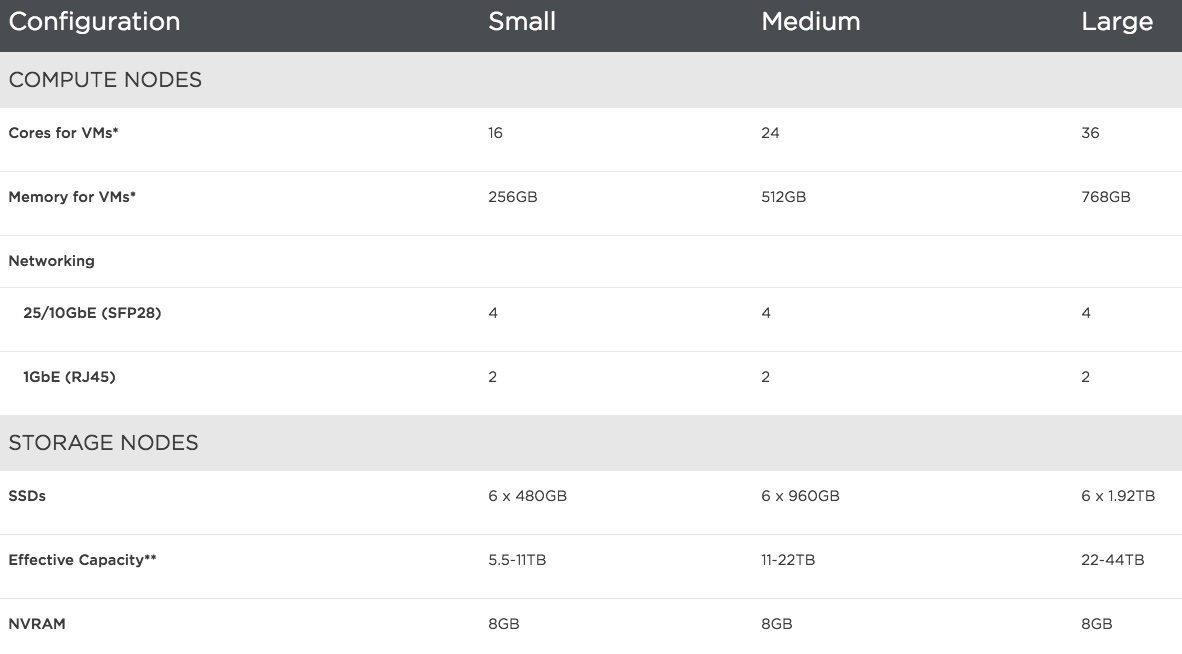
Task: Click the STORAGE NODES section heading
Action: tap(103, 443)
